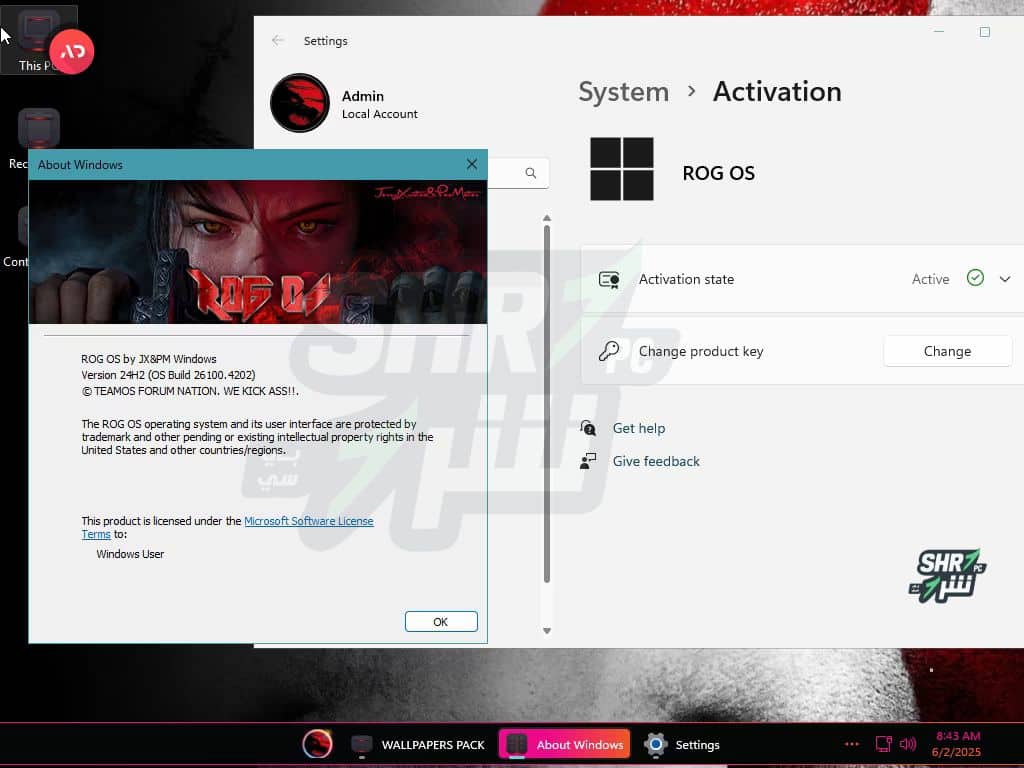Open the volume flyout in system tray
Viewport: 1024px width, 768px height.
tap(908, 744)
